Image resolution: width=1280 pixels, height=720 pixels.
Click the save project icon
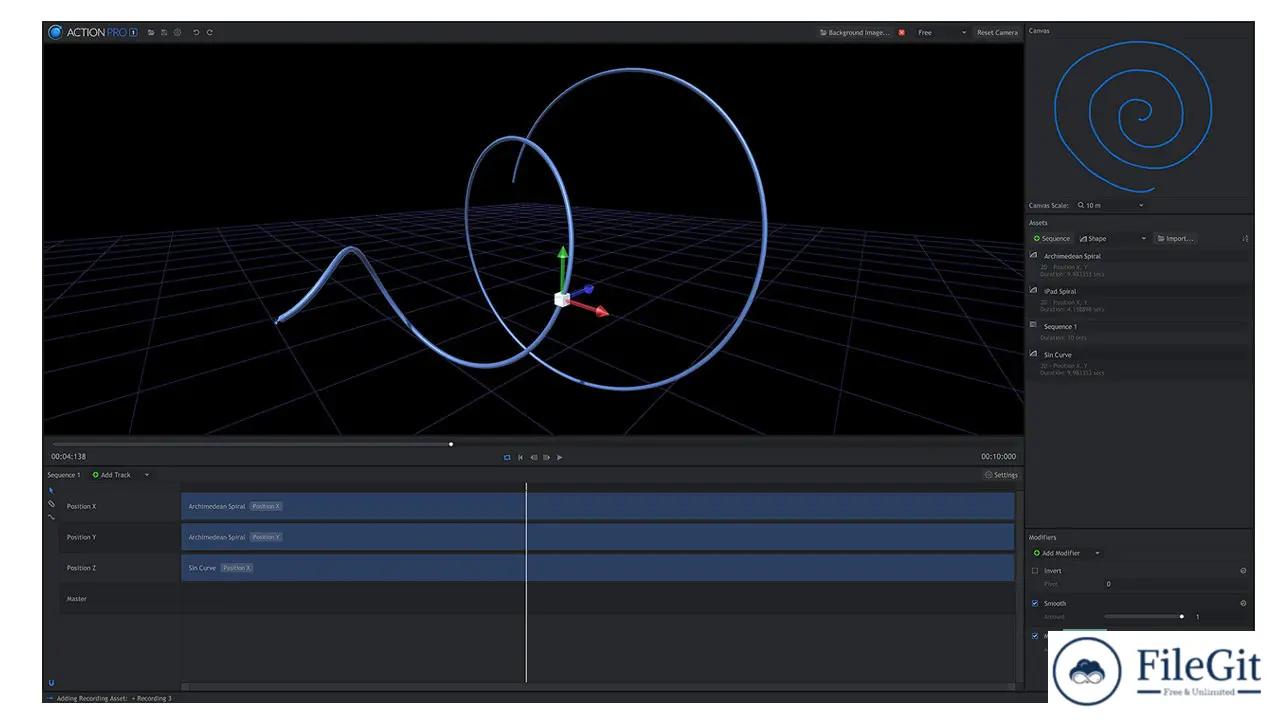pyautogui.click(x=164, y=32)
